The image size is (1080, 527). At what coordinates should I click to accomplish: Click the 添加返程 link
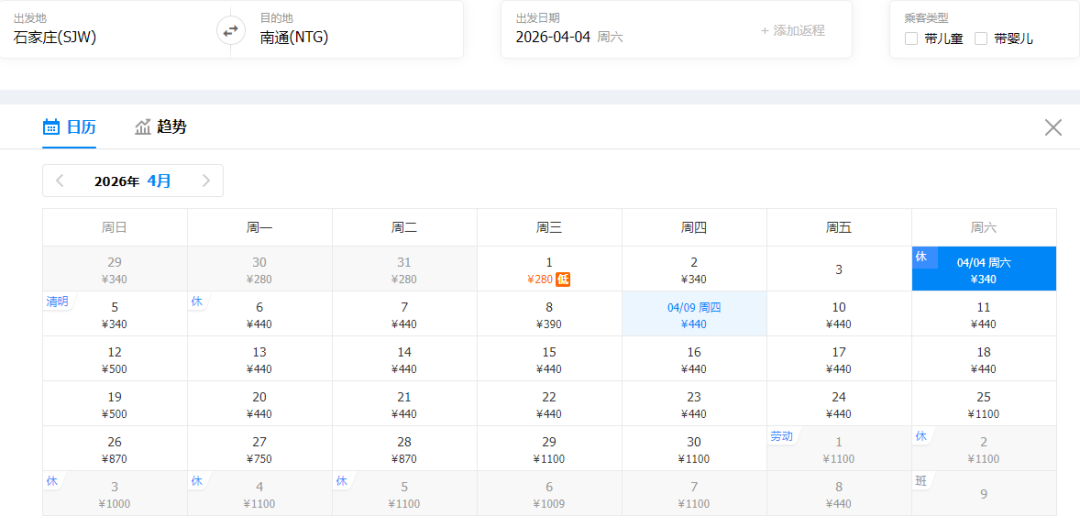click(793, 30)
